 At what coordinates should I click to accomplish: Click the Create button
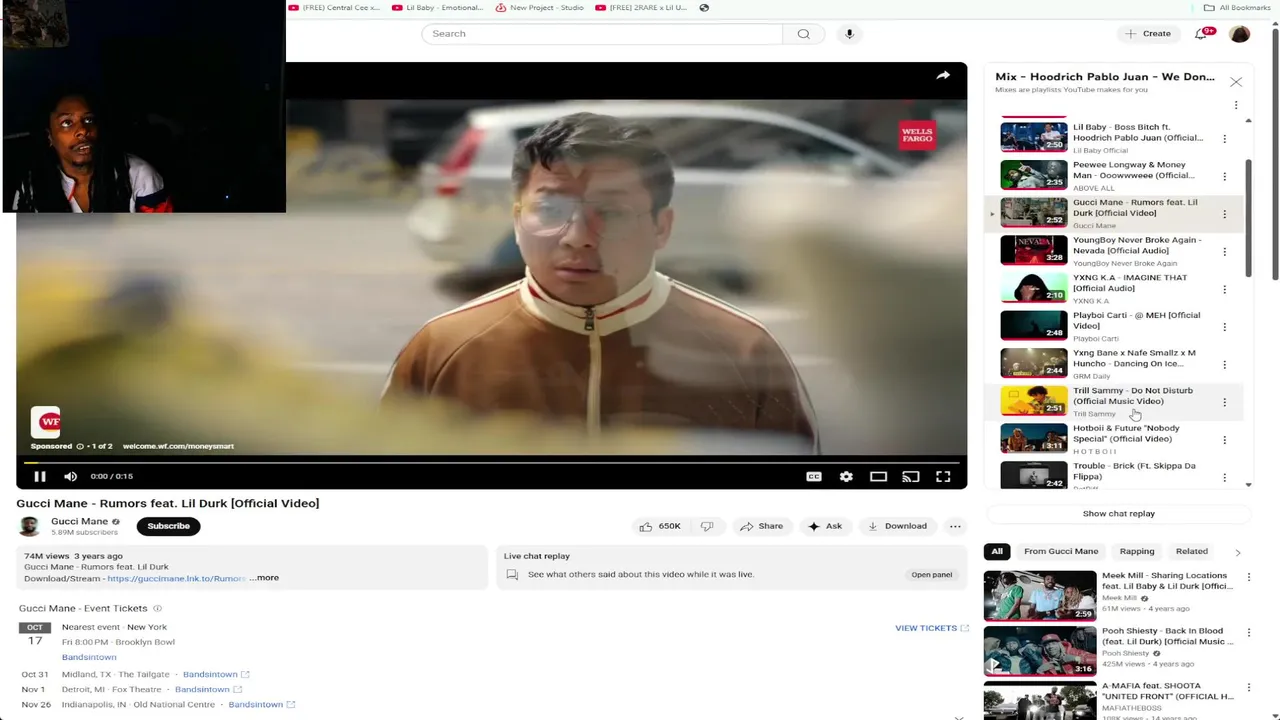[1148, 34]
